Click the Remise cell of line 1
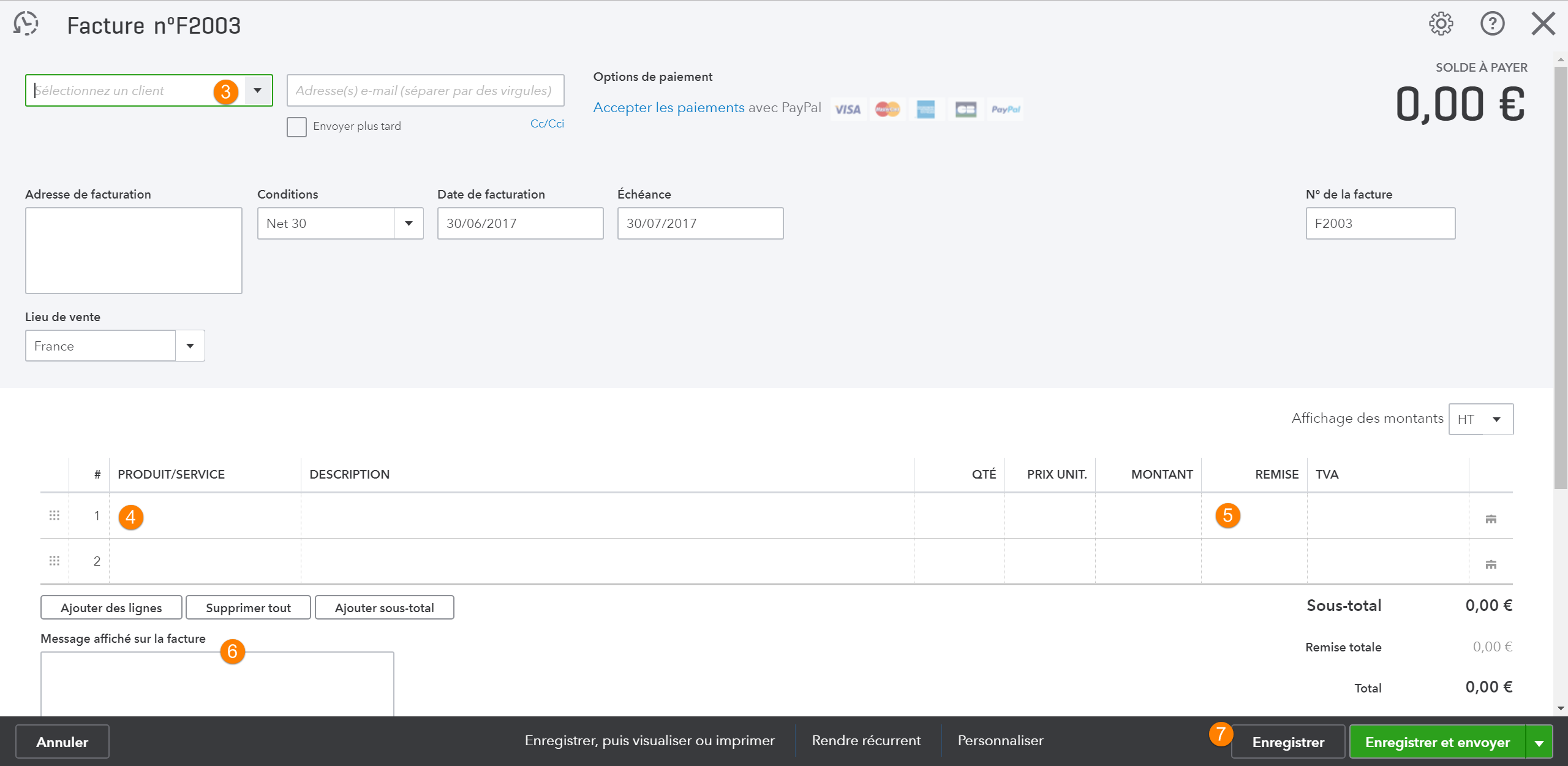This screenshot has width=1568, height=766. (1254, 516)
